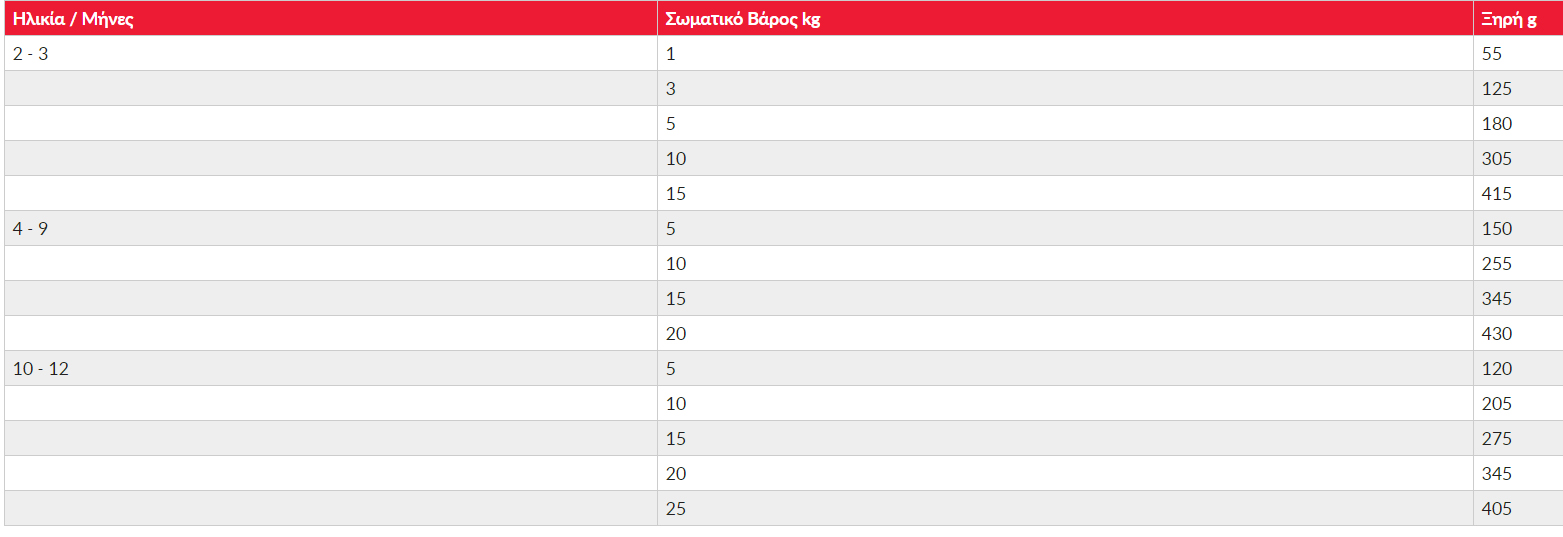Click the dry food value 255
1563x537 pixels.
tap(1517, 264)
